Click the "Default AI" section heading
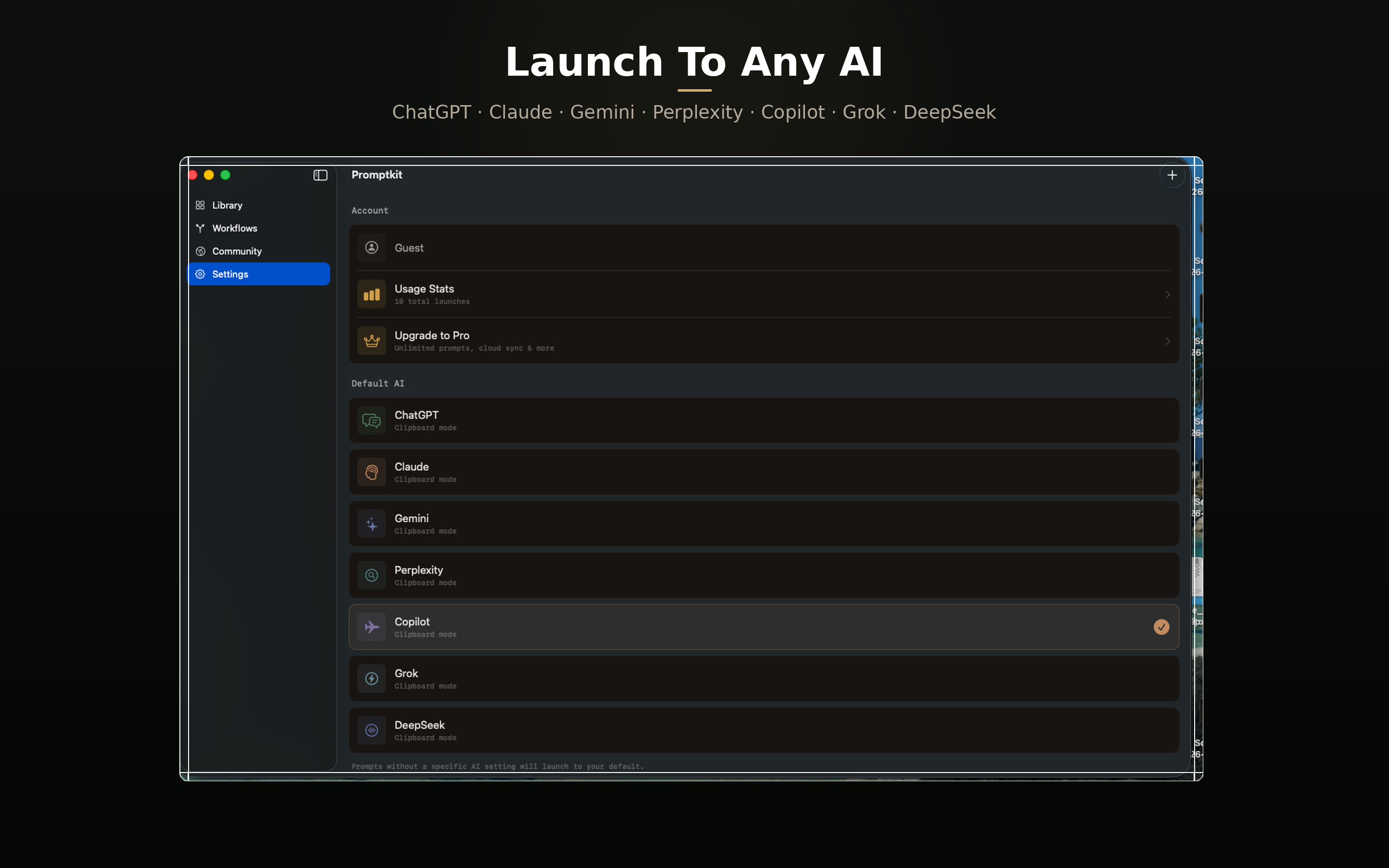1389x868 pixels. click(x=378, y=383)
